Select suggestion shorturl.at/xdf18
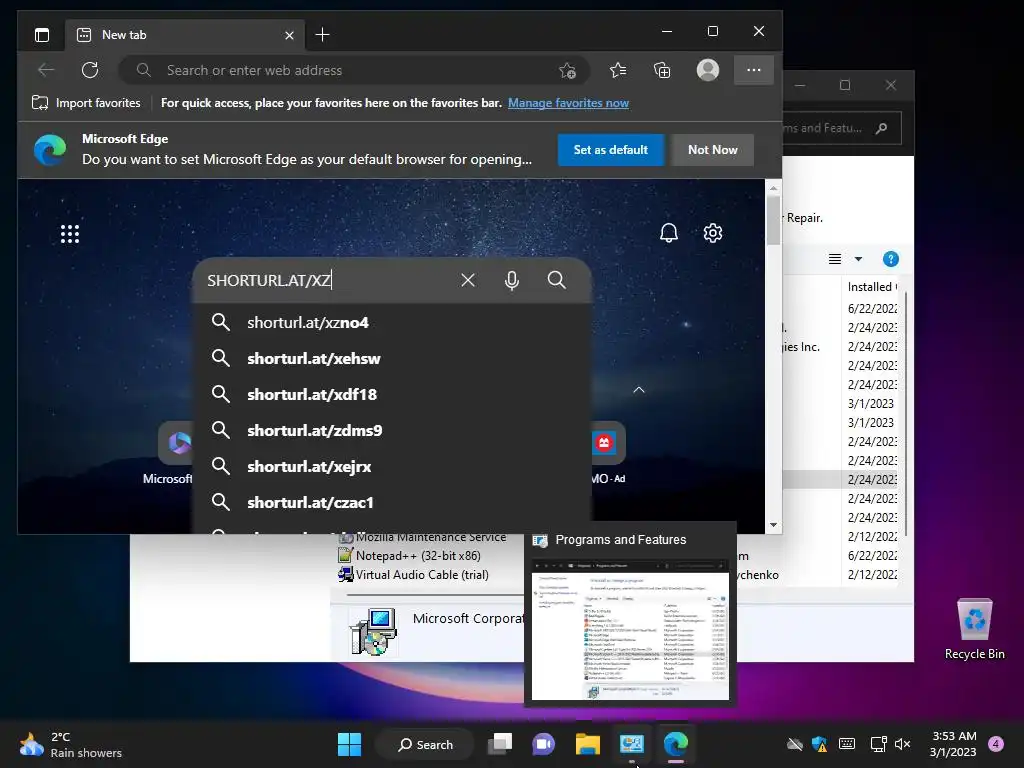1024x768 pixels. coord(392,394)
